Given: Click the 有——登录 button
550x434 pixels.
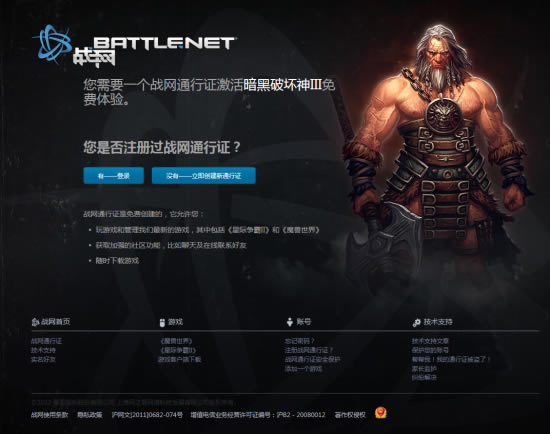Looking at the screenshot, I should pos(114,175).
